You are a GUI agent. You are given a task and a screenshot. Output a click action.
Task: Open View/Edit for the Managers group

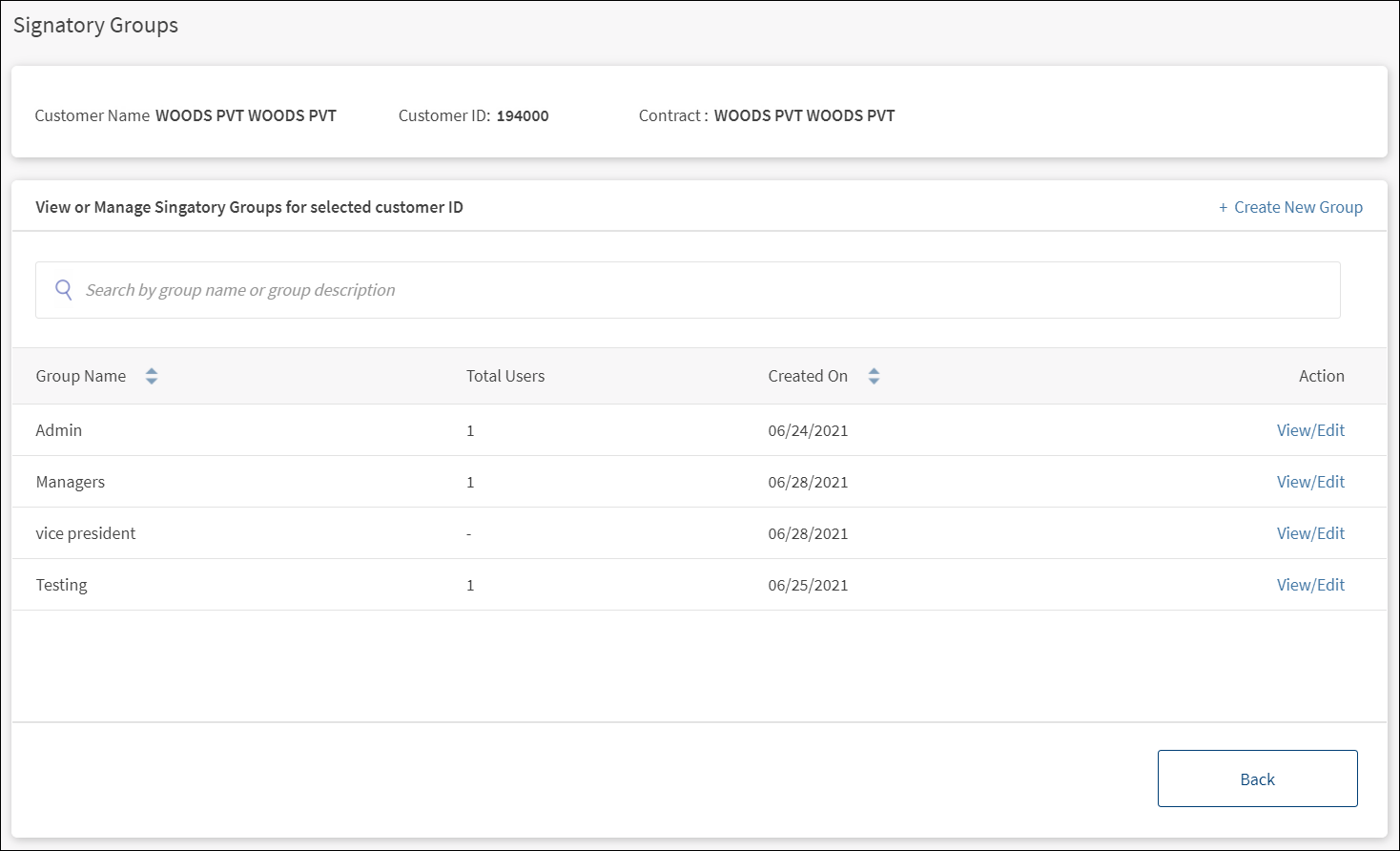1310,482
